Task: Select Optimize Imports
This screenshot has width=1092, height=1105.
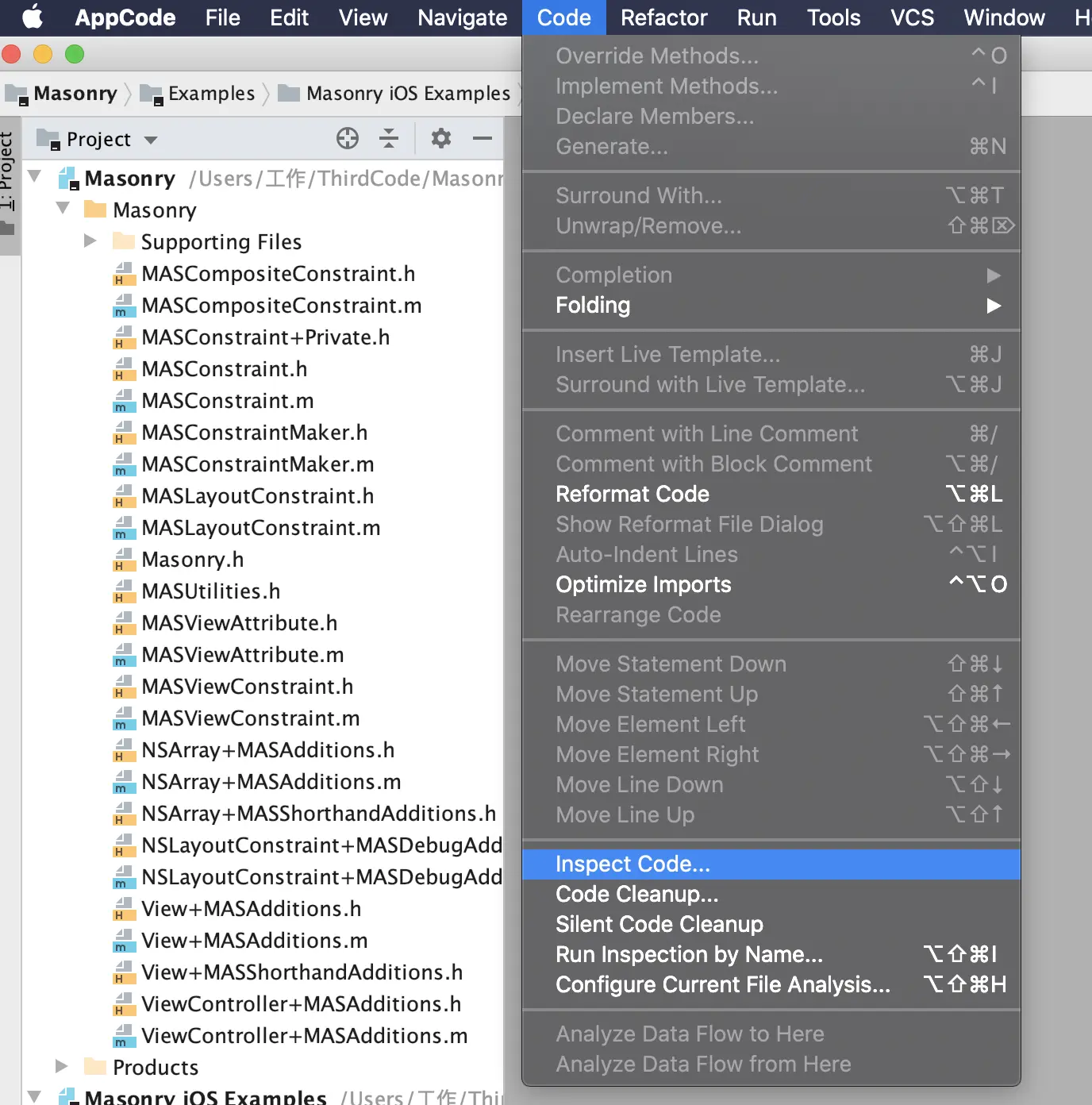Action: (771, 585)
